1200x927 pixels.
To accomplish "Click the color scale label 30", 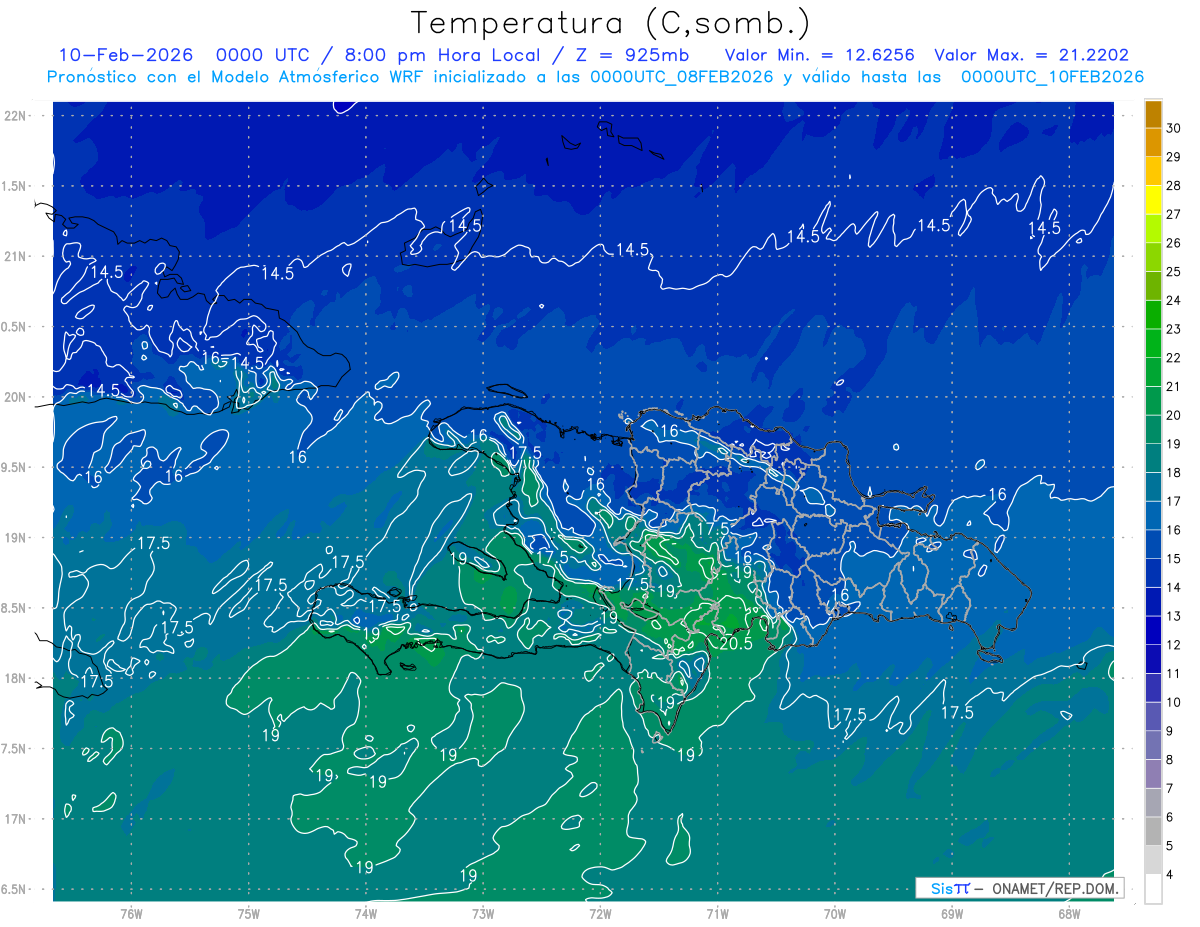I will 1174,128.
